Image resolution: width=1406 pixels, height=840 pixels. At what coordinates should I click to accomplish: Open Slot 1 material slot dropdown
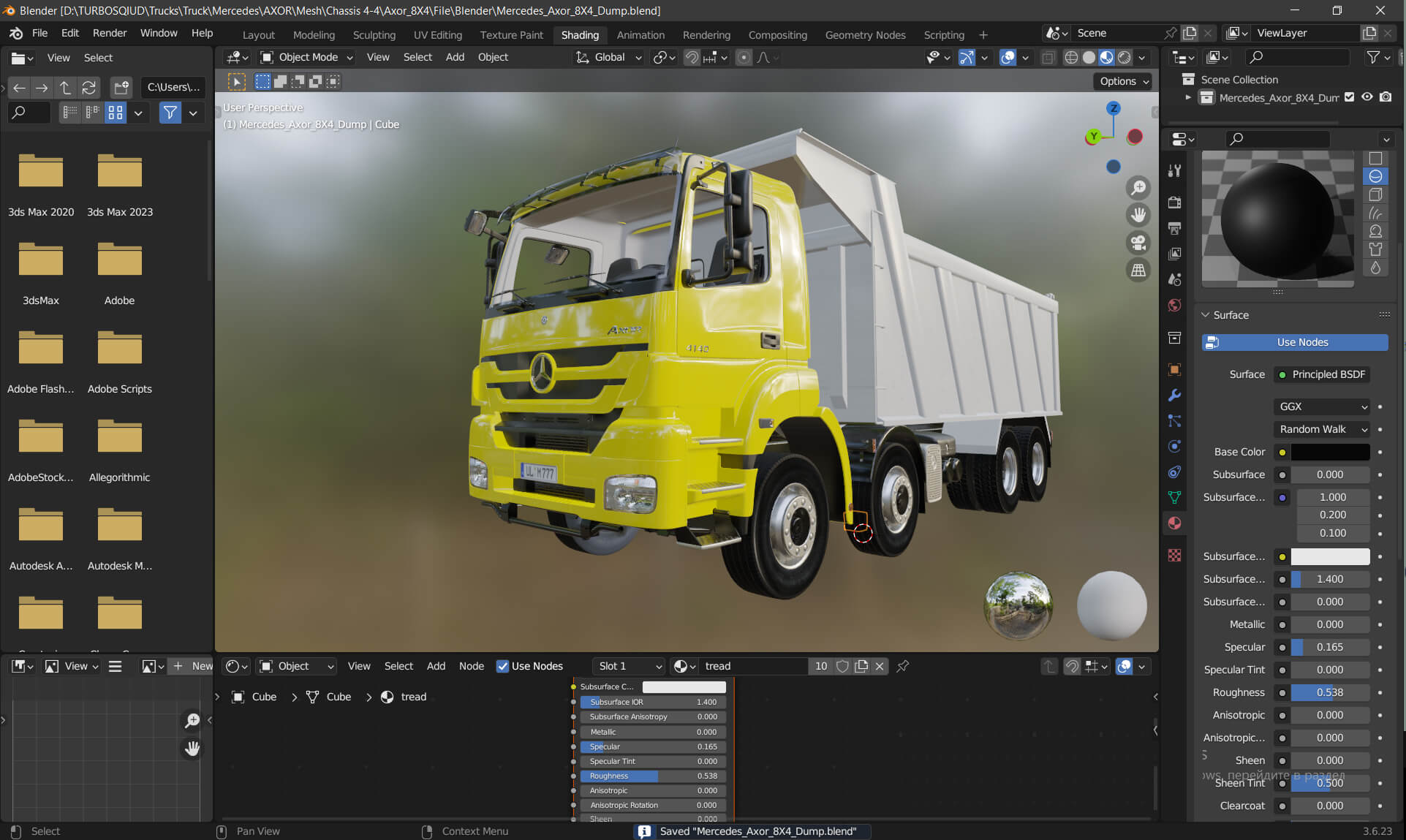tap(630, 666)
